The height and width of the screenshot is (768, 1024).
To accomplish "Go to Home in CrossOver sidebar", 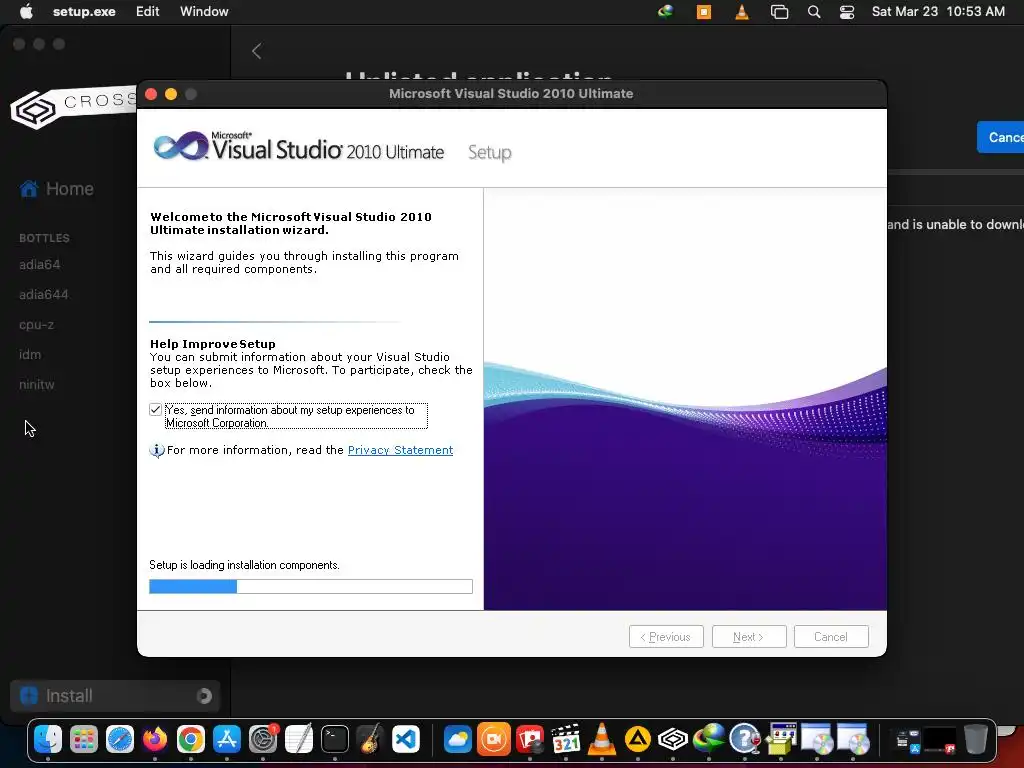I will coord(57,189).
